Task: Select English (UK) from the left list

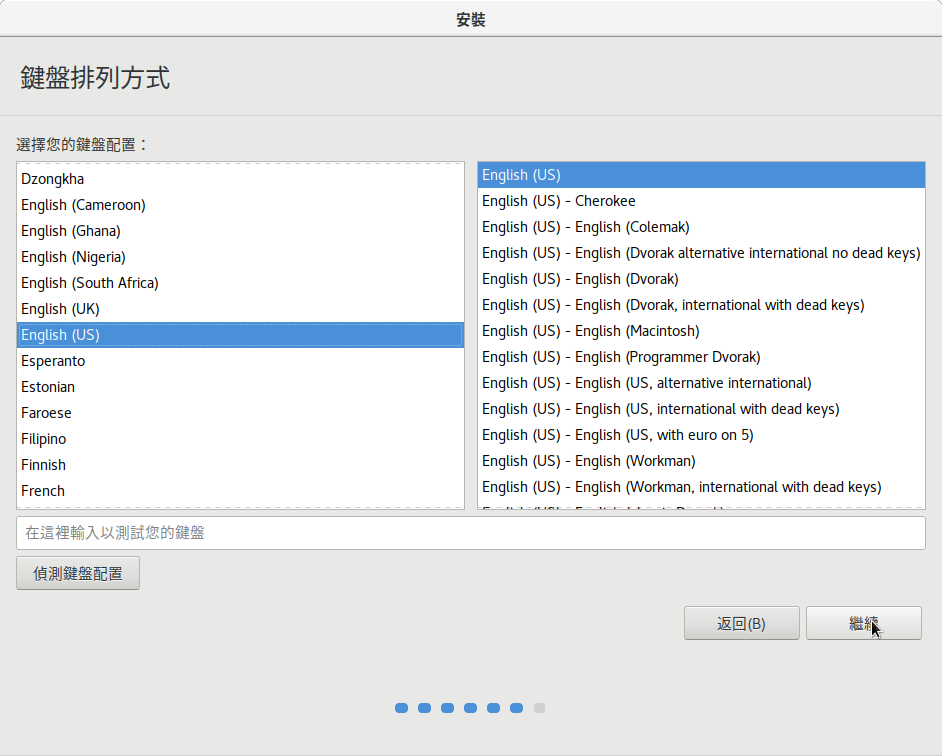Action: click(60, 309)
